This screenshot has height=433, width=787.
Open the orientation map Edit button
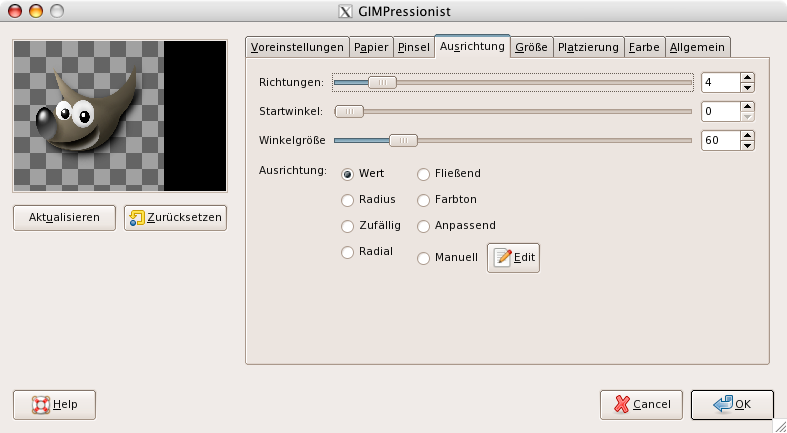513,258
